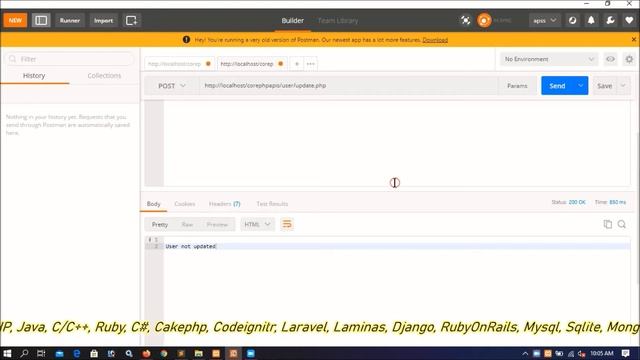This screenshot has width=640, height=360.
Task: Click inside the request body editor
Action: point(397,143)
